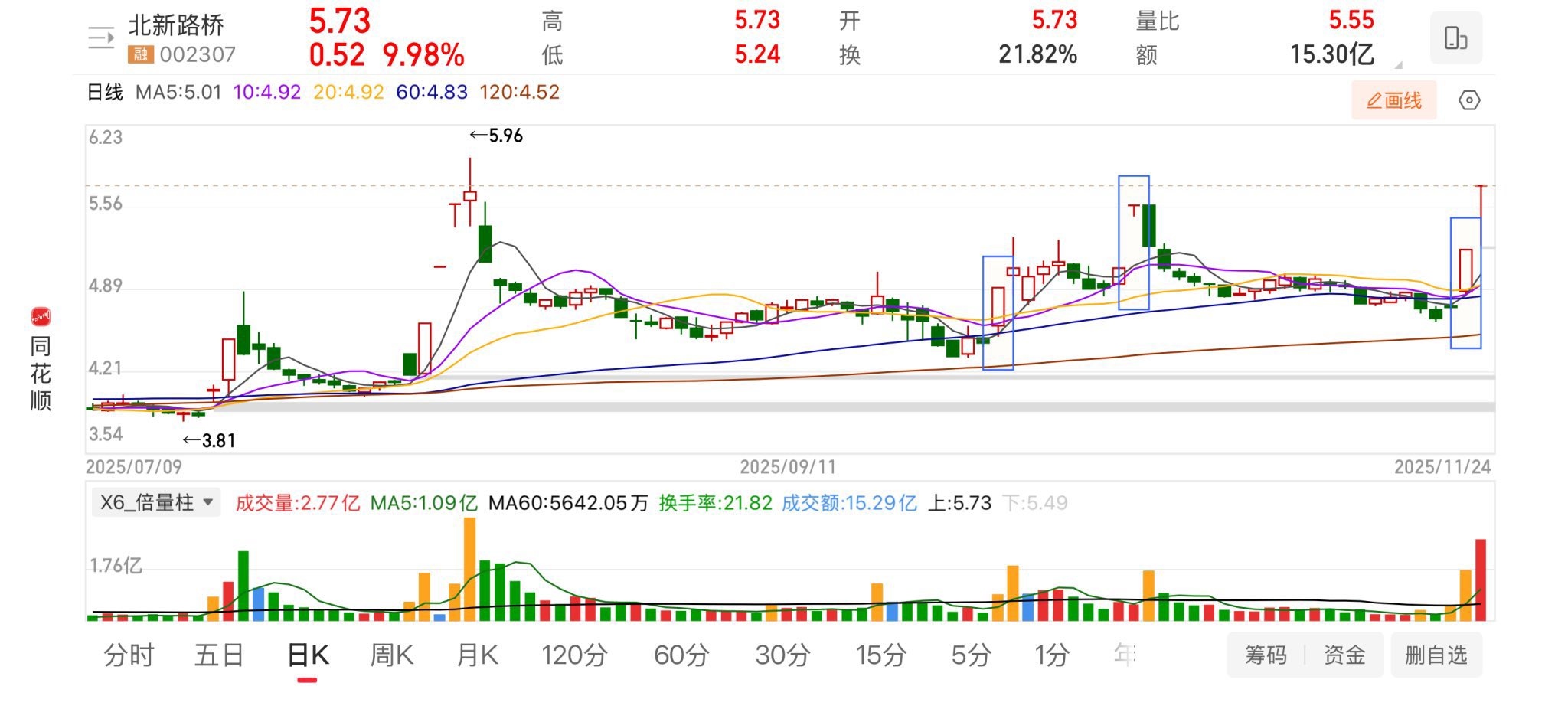Switch to landscape device view icon
The width and height of the screenshot is (1568, 722).
coord(1455,38)
